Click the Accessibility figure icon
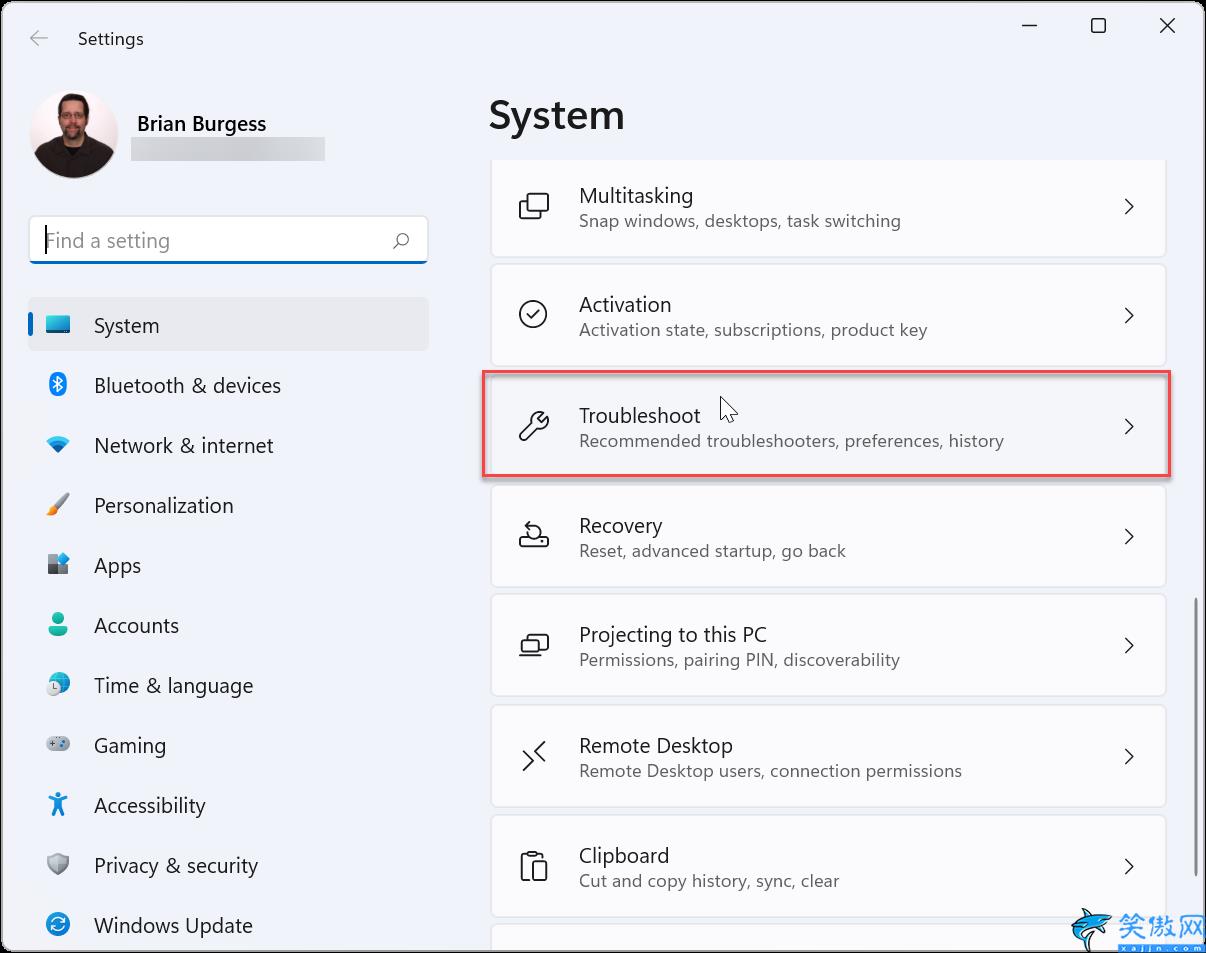1206x953 pixels. (x=58, y=804)
